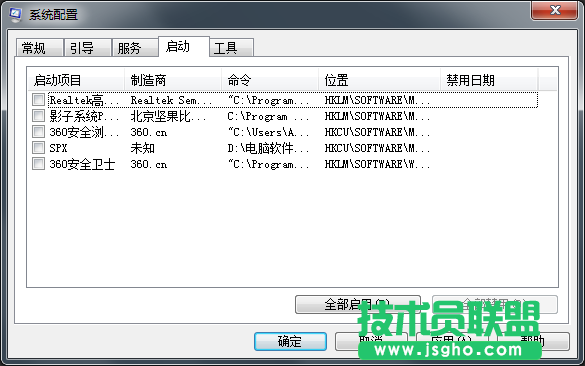The image size is (585, 366).
Task: Switch to the 常规 tab
Action: [39, 48]
